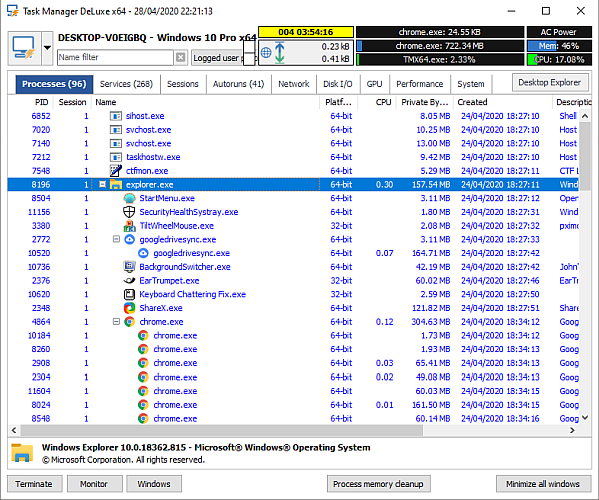
Task: Clear the name filter with X button
Action: [x=181, y=57]
